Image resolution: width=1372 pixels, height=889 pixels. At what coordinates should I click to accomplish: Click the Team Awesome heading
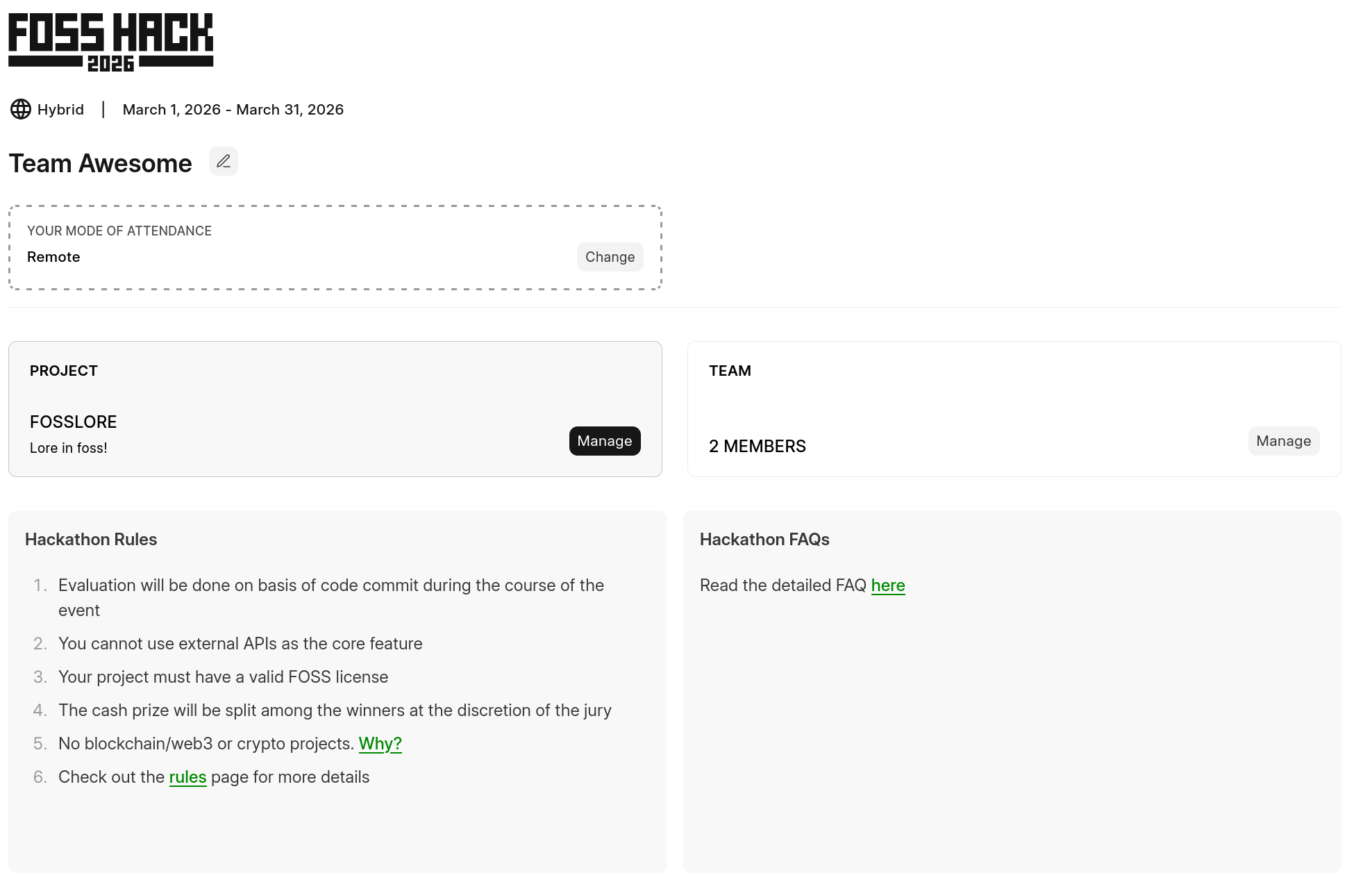pos(100,164)
